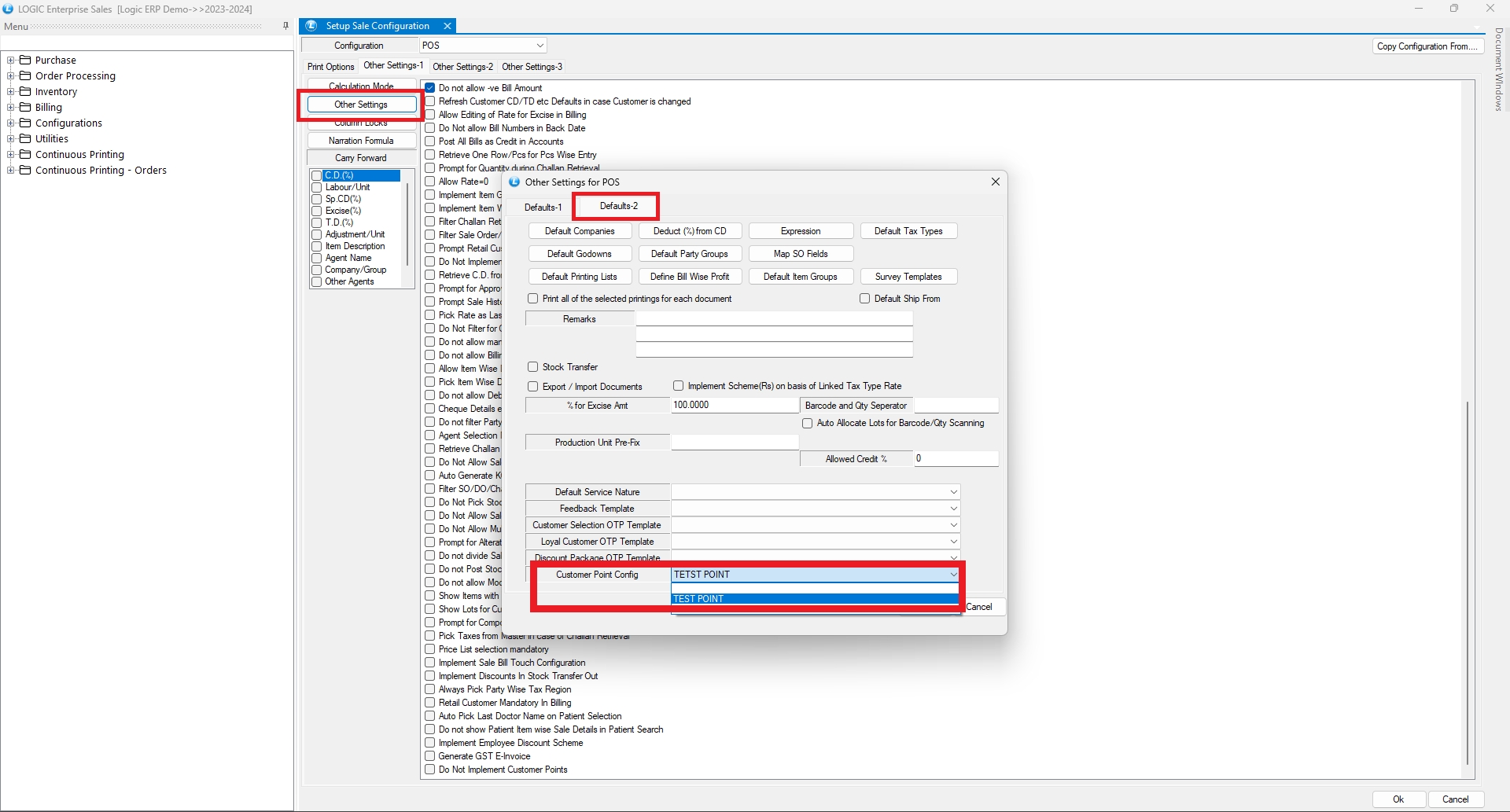Select the Inventory folder icon
1510x812 pixels.
pyautogui.click(x=25, y=91)
